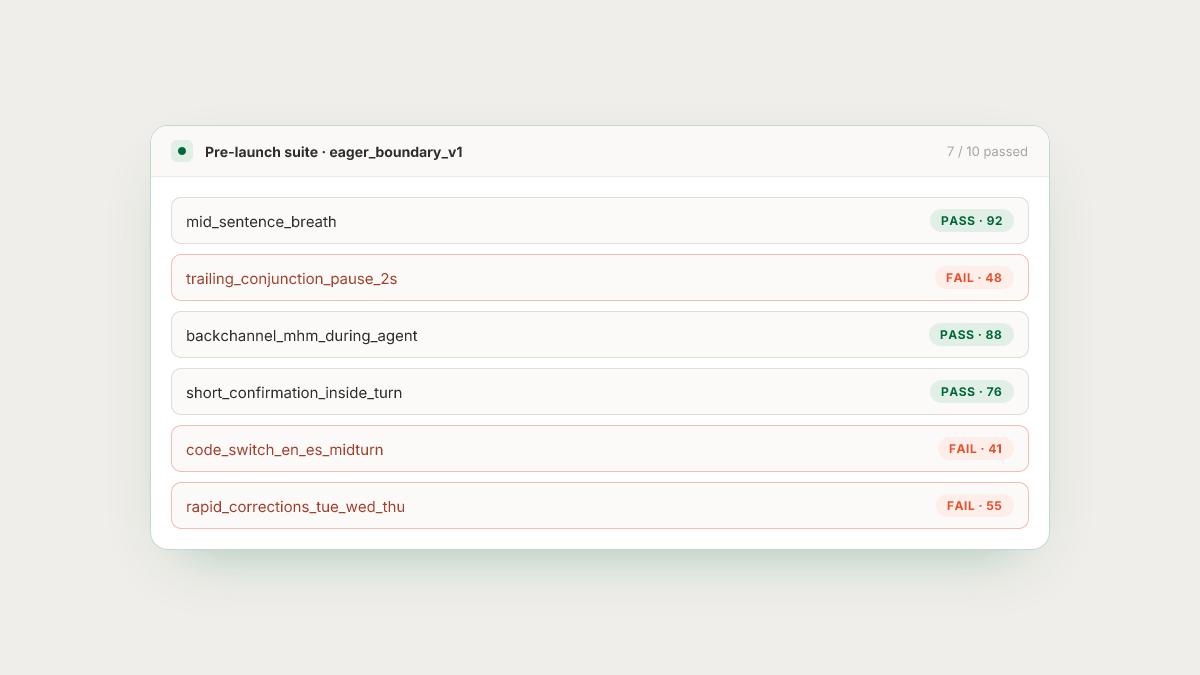
Task: Open trailing_conjunction_pause_2s failed test
Action: [x=600, y=278]
